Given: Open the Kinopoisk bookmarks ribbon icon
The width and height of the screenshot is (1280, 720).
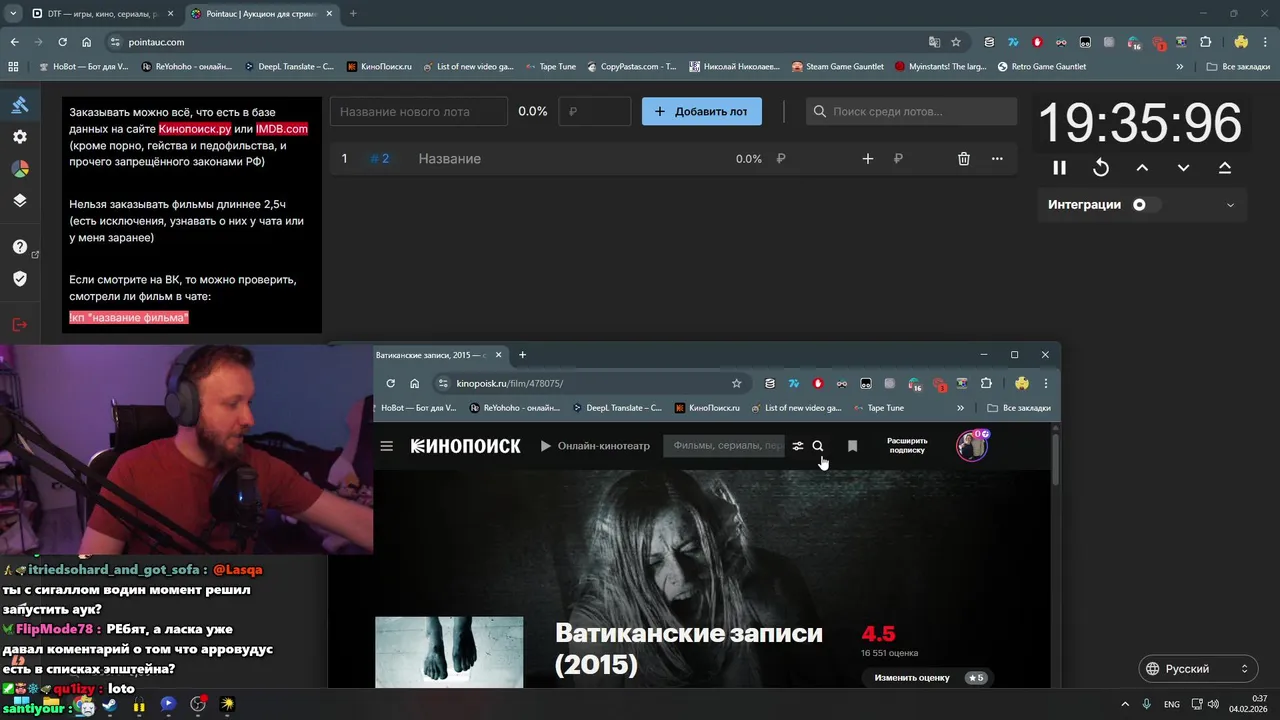Looking at the screenshot, I should point(852,446).
